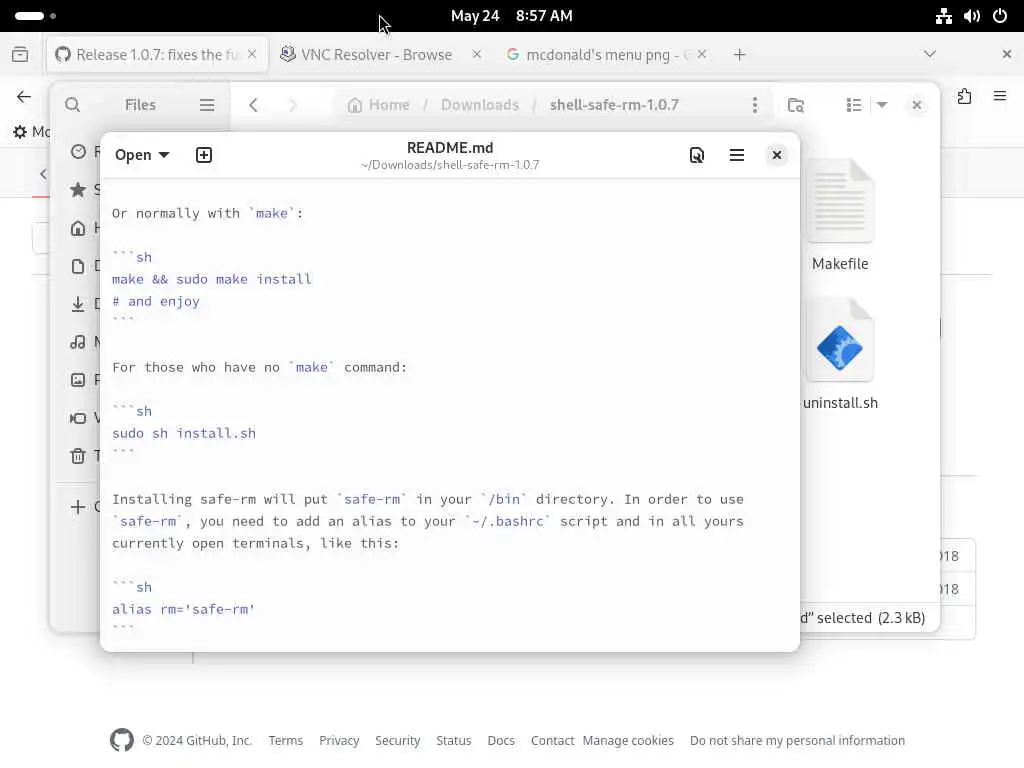
Task: Click the GitHub logo in footer
Action: [122, 740]
